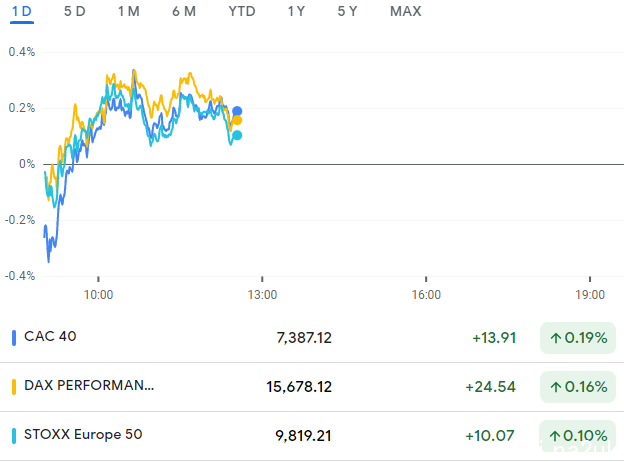Click the yellow DAX color marker

click(13, 386)
